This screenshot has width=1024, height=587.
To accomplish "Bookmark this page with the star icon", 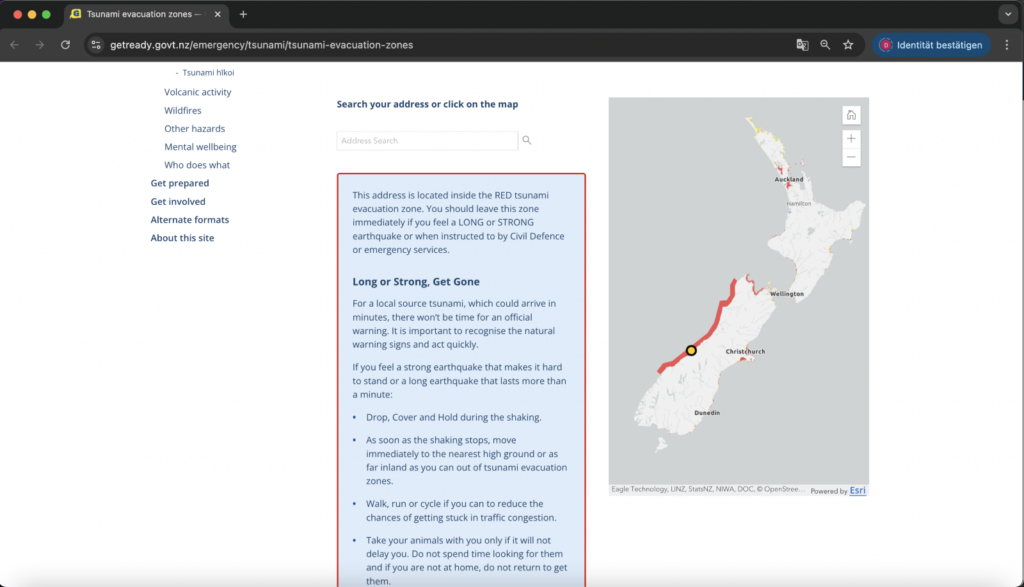I will coord(848,45).
